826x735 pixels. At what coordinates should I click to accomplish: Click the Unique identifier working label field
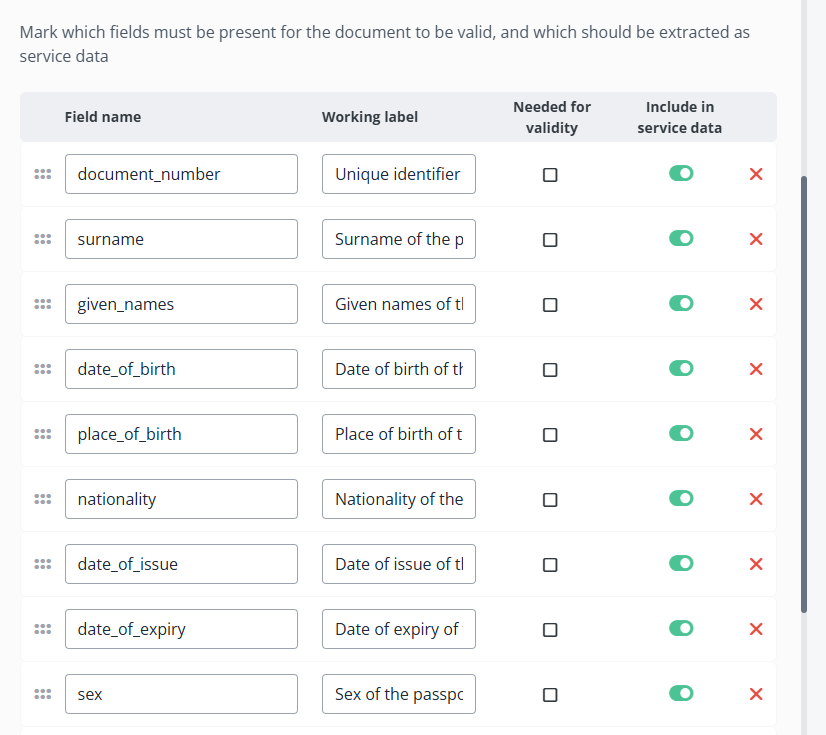(x=399, y=174)
